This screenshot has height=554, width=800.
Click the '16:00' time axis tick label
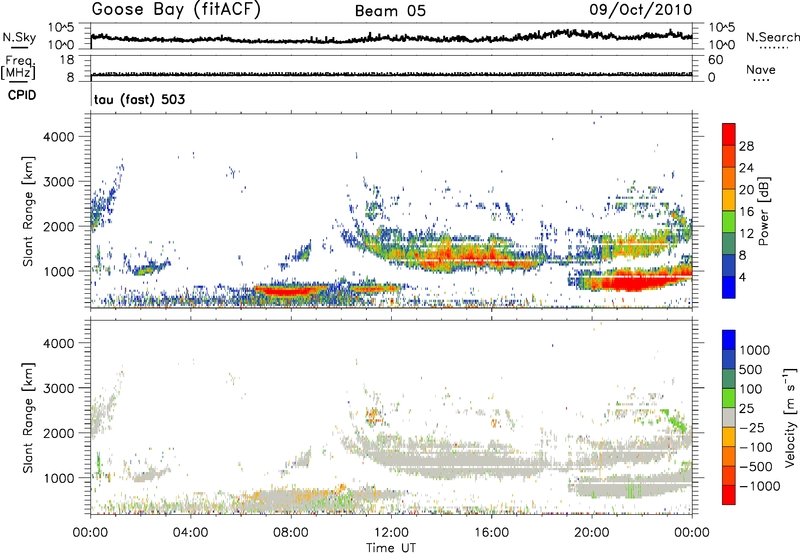point(491,533)
